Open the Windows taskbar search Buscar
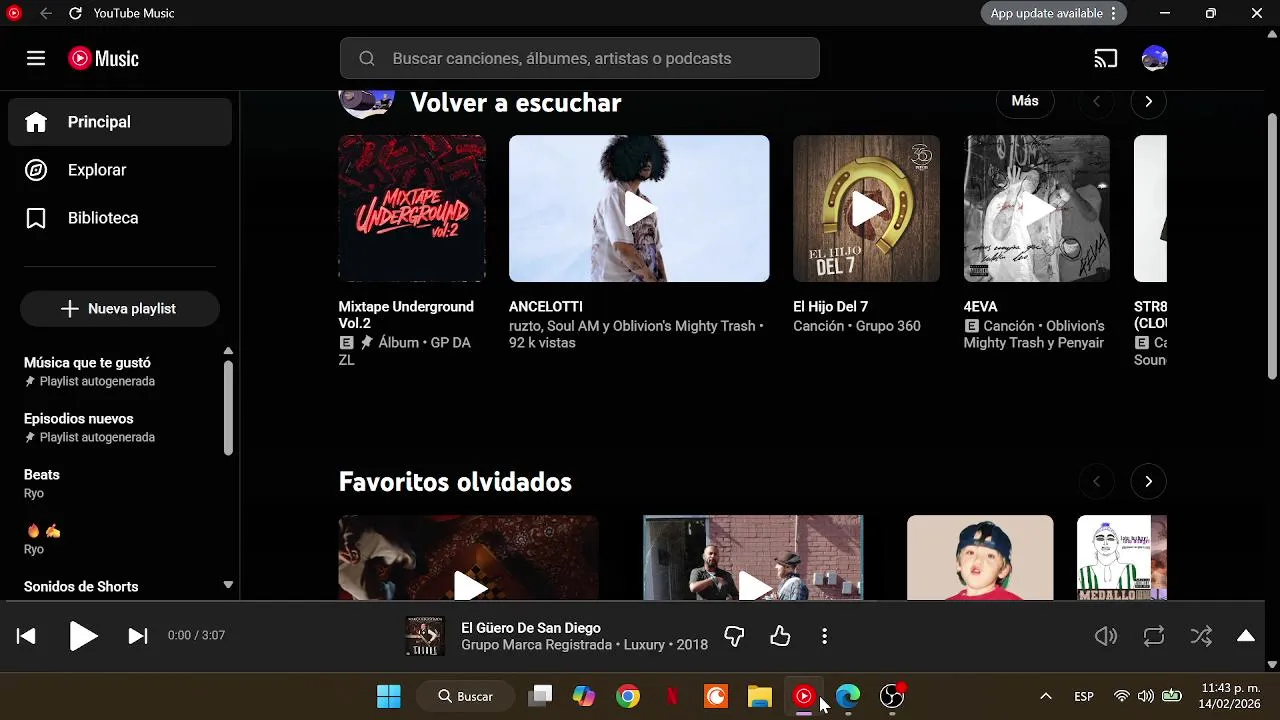Viewport: 1280px width, 720px height. (x=467, y=696)
